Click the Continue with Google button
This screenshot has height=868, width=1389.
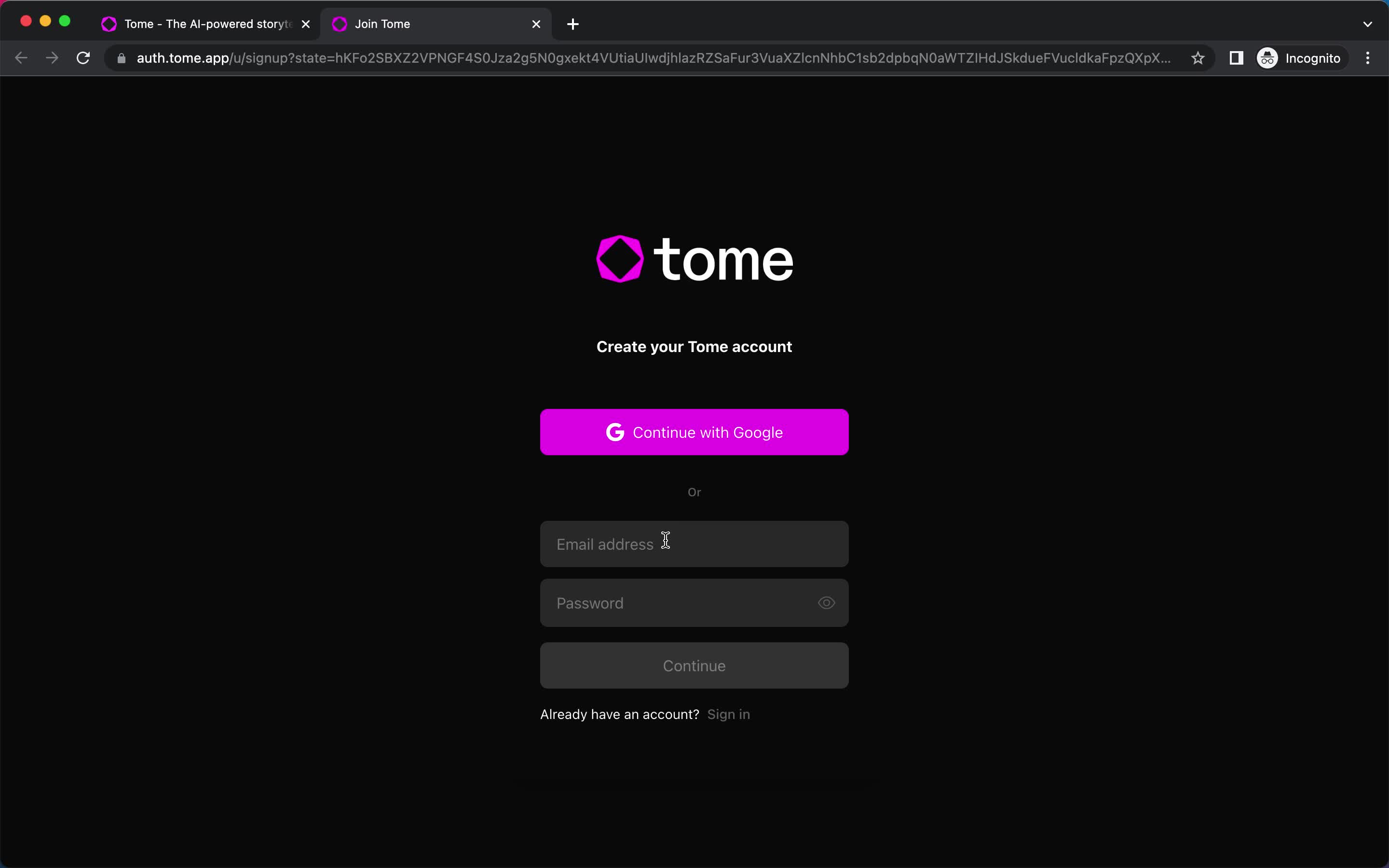point(694,432)
